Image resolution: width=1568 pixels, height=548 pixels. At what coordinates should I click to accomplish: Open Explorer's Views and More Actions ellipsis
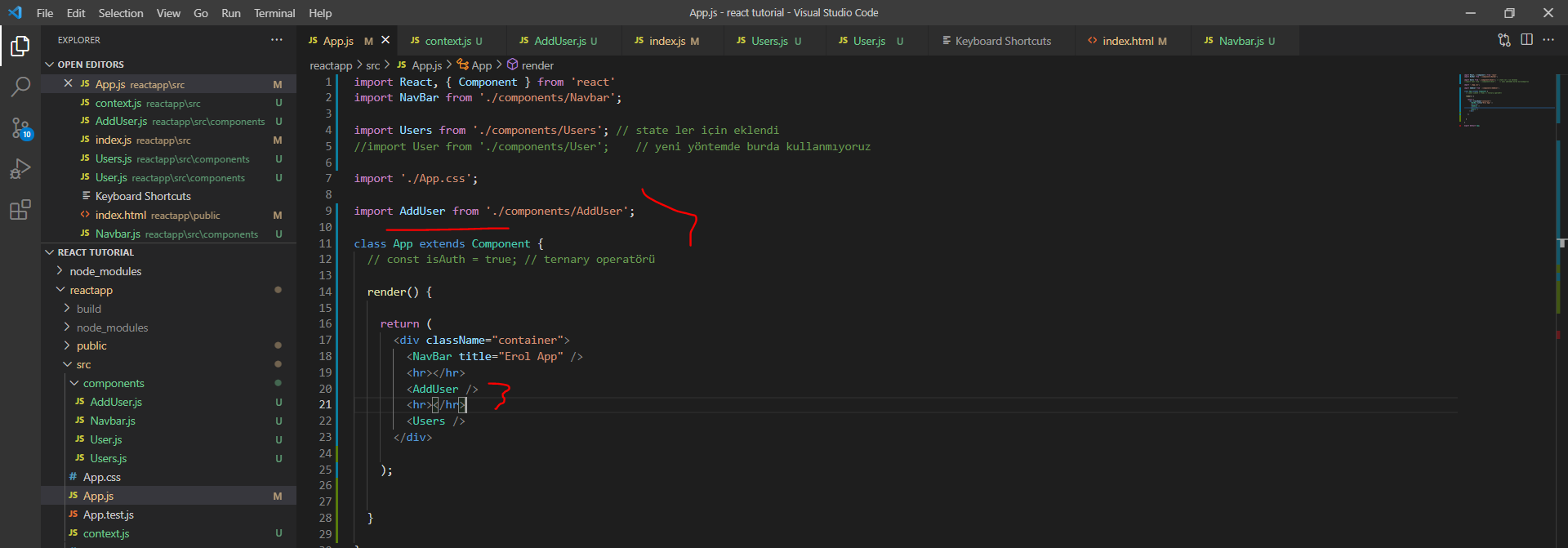click(x=277, y=40)
